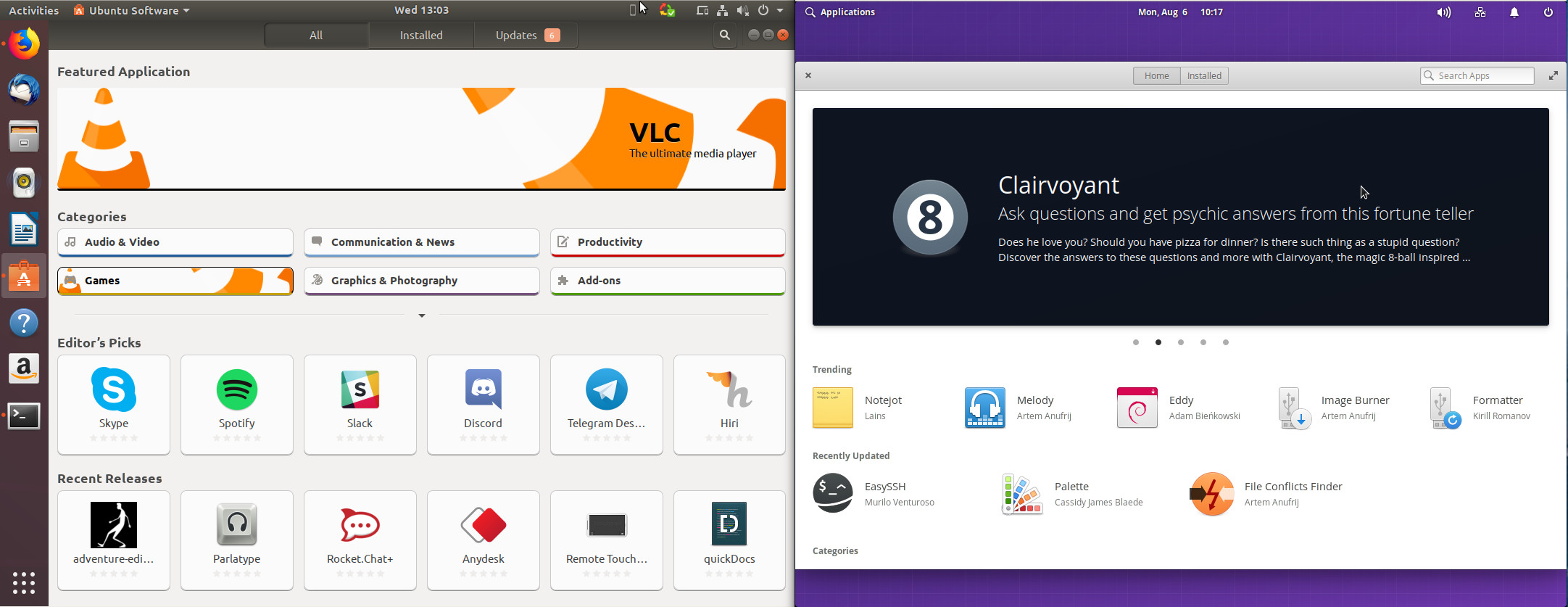Open elementary sound indicator
Image resolution: width=1568 pixels, height=607 pixels.
1444,12
